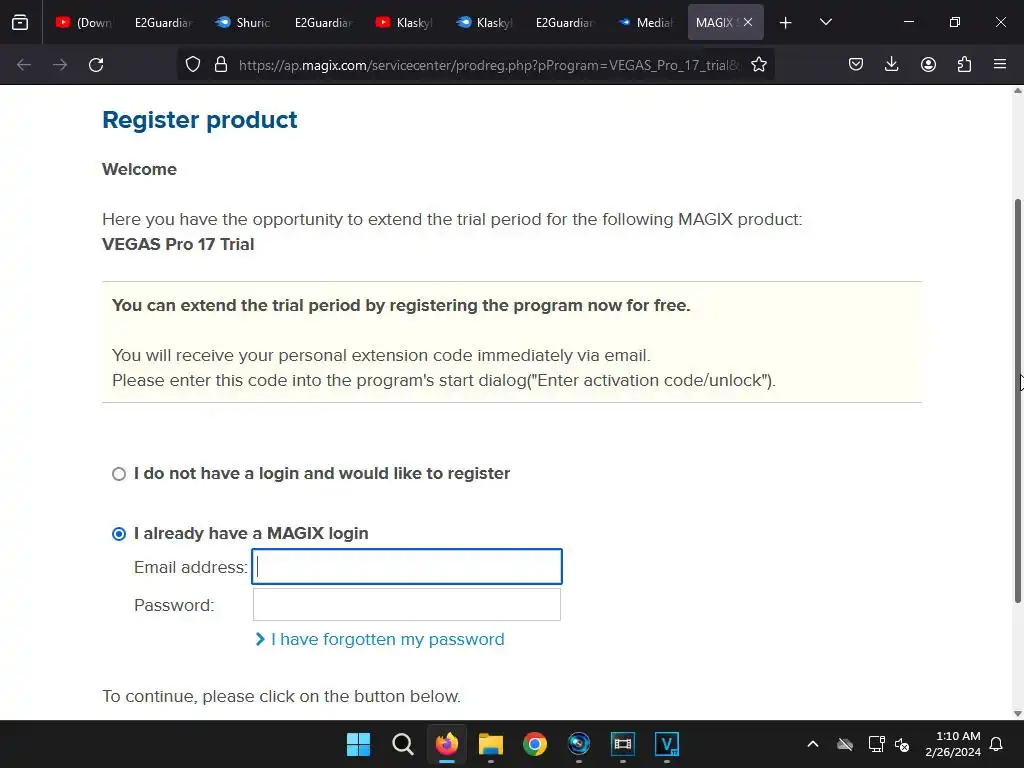The height and width of the screenshot is (768, 1024).
Task: Click the page vertical scrollbar thumb
Action: (x=1017, y=401)
